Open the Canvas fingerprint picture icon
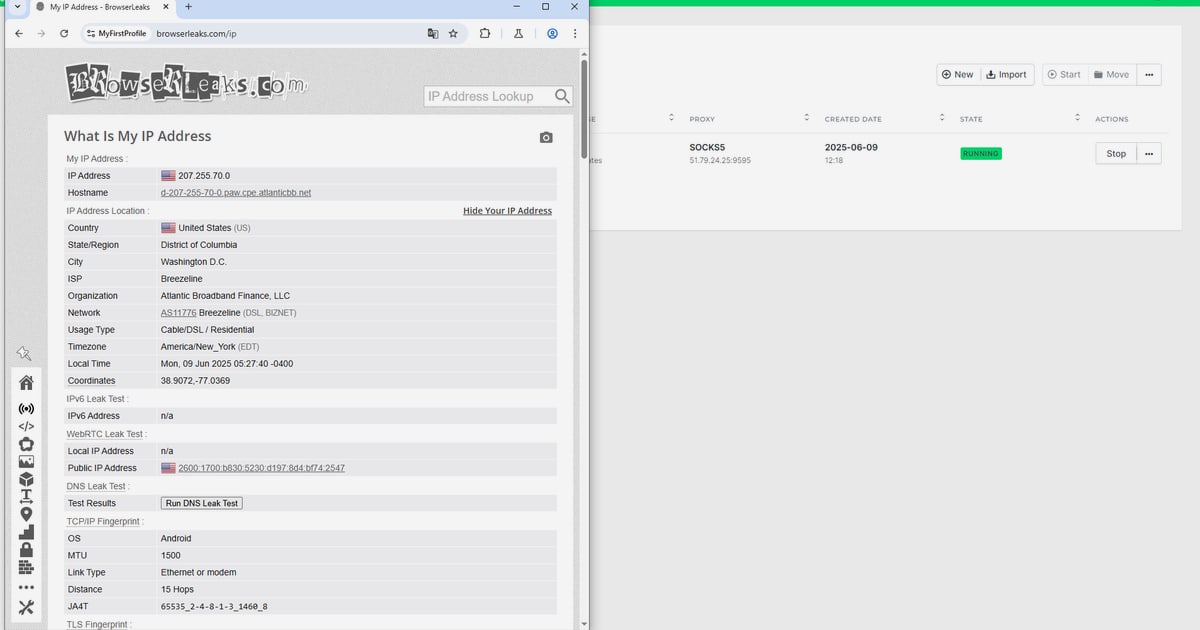The height and width of the screenshot is (630, 1200). click(26, 462)
